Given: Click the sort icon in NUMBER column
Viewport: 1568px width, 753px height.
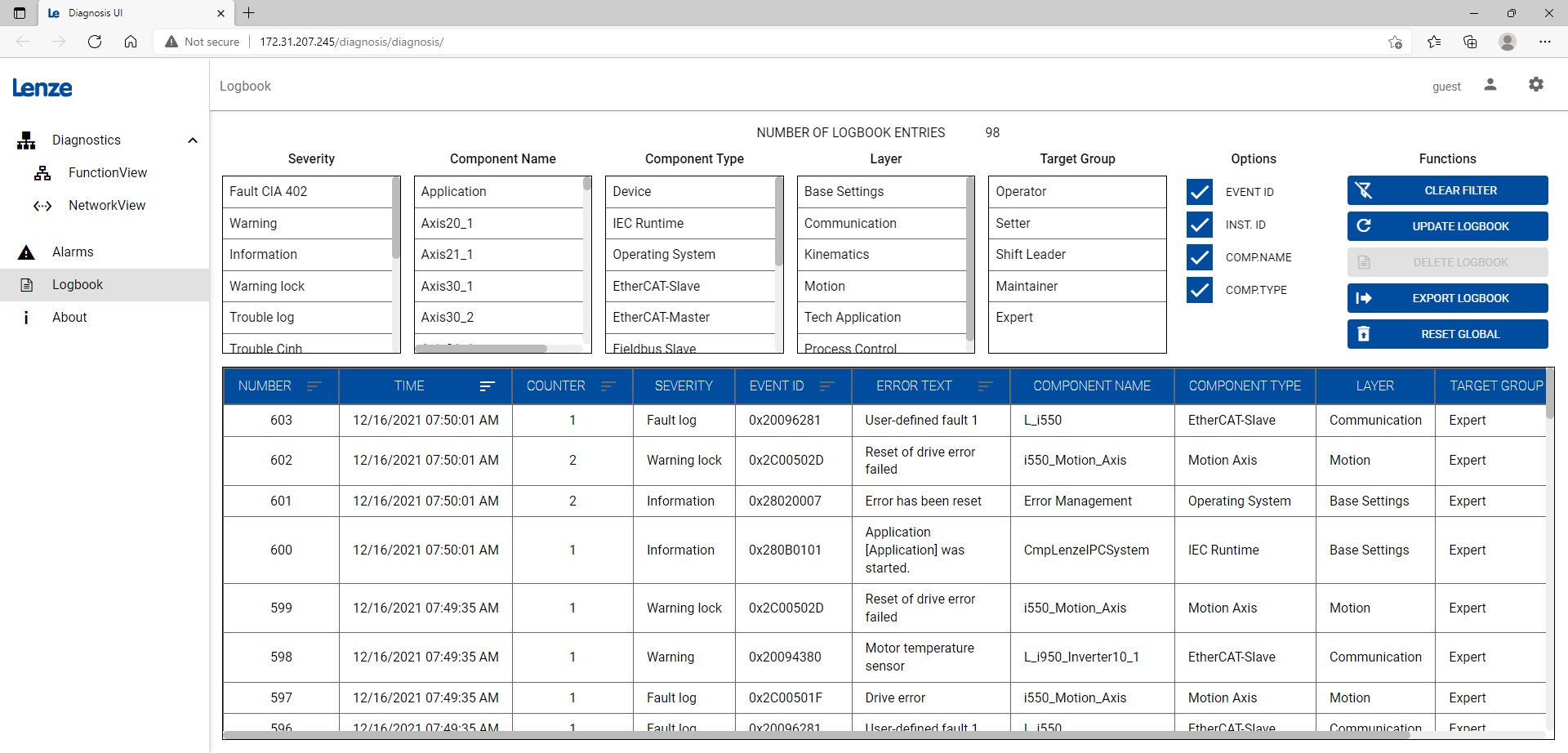Looking at the screenshot, I should point(314,386).
